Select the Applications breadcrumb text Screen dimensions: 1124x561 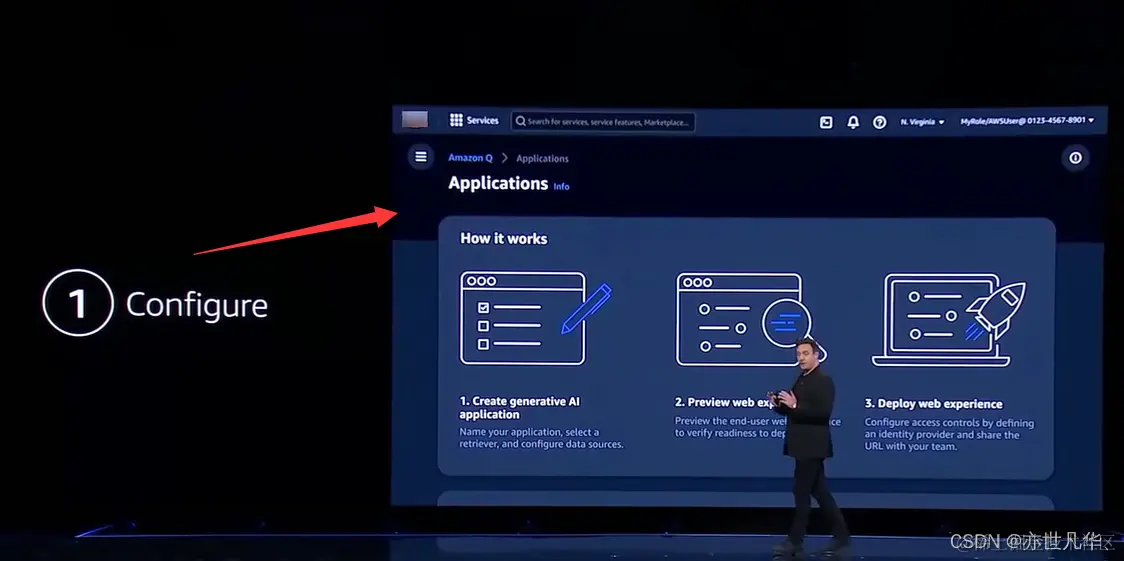pyautogui.click(x=543, y=158)
